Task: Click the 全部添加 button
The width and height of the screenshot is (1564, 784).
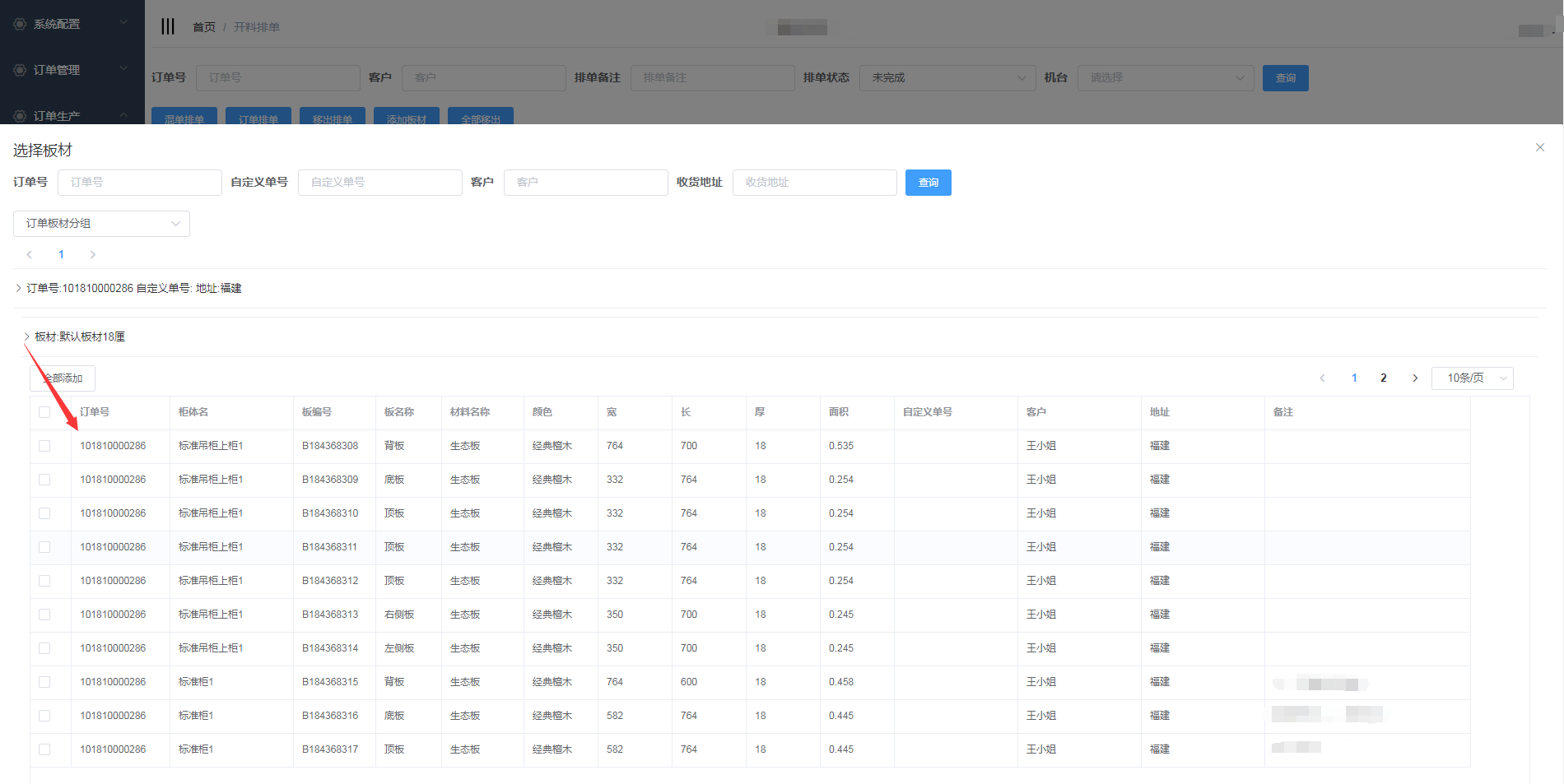Action: pyautogui.click(x=63, y=378)
